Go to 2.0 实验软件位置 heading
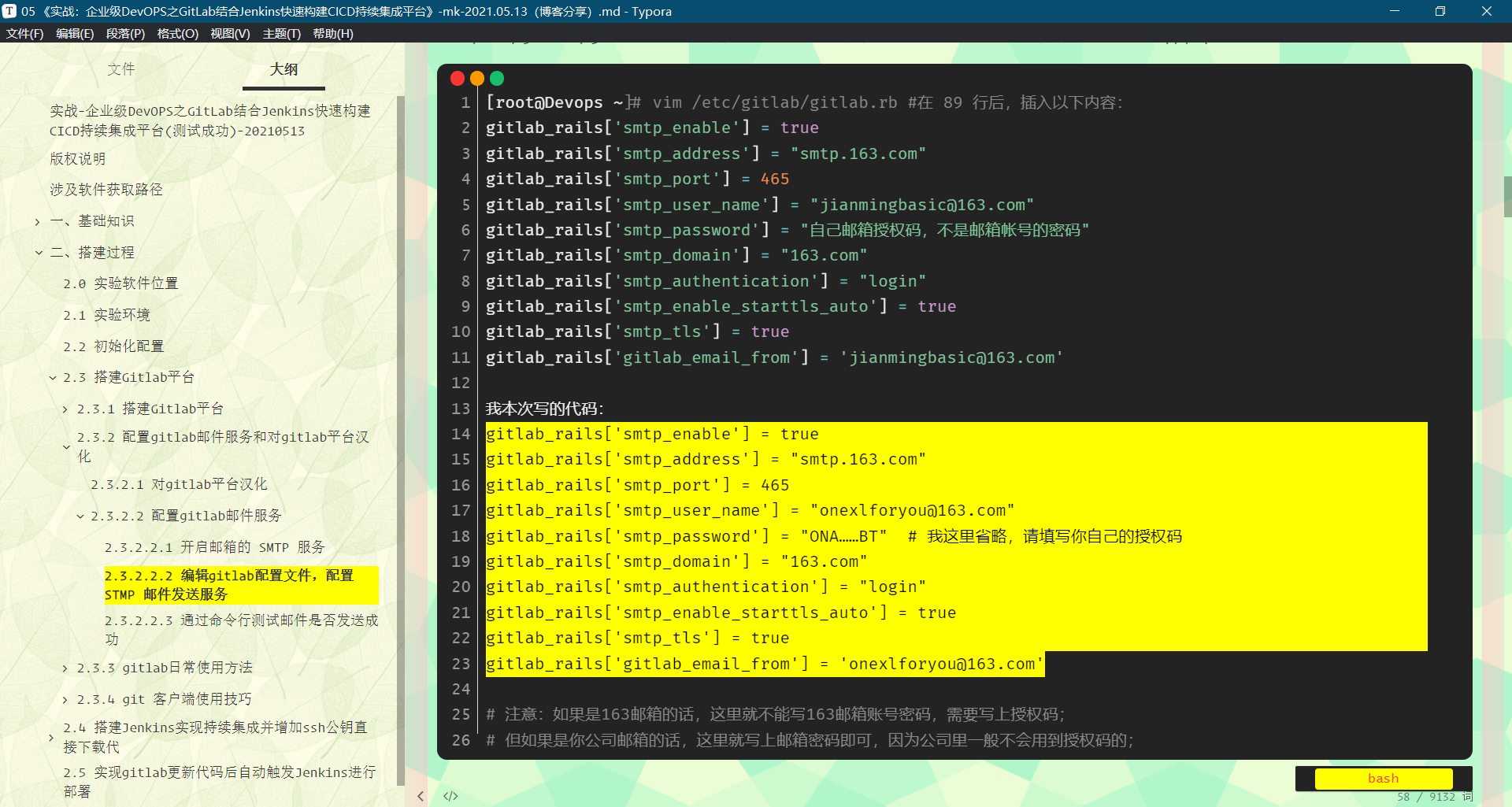The height and width of the screenshot is (807, 1512). click(120, 283)
